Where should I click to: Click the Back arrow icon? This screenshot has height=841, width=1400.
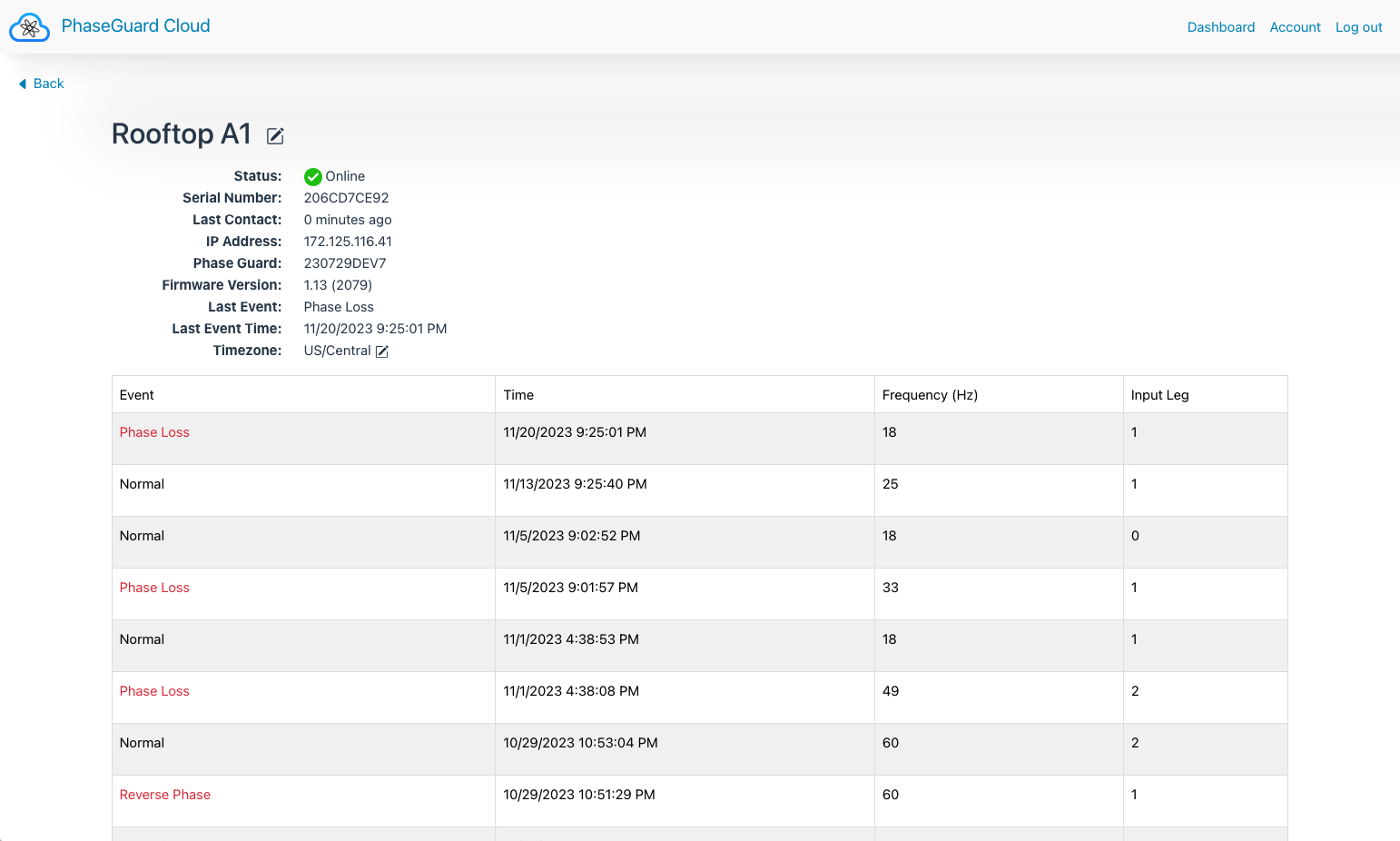click(x=23, y=84)
